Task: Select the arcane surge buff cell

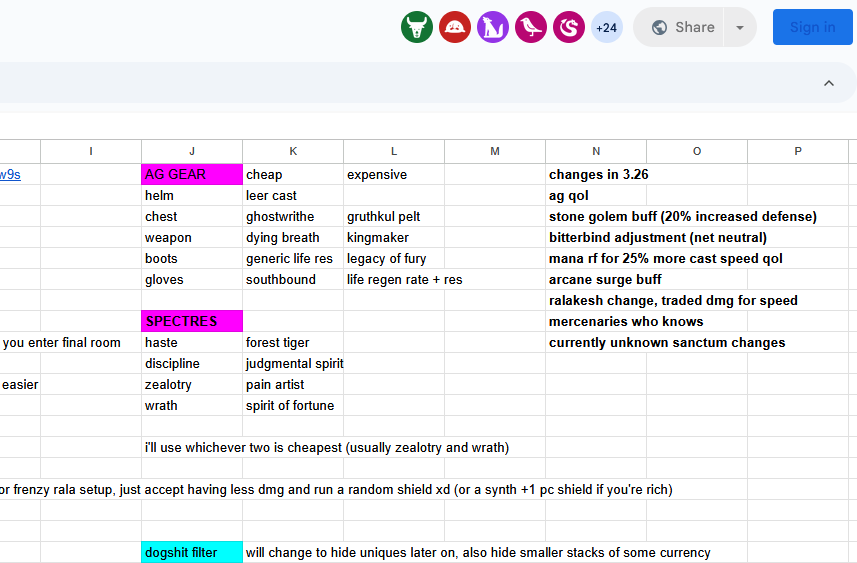Action: (605, 279)
